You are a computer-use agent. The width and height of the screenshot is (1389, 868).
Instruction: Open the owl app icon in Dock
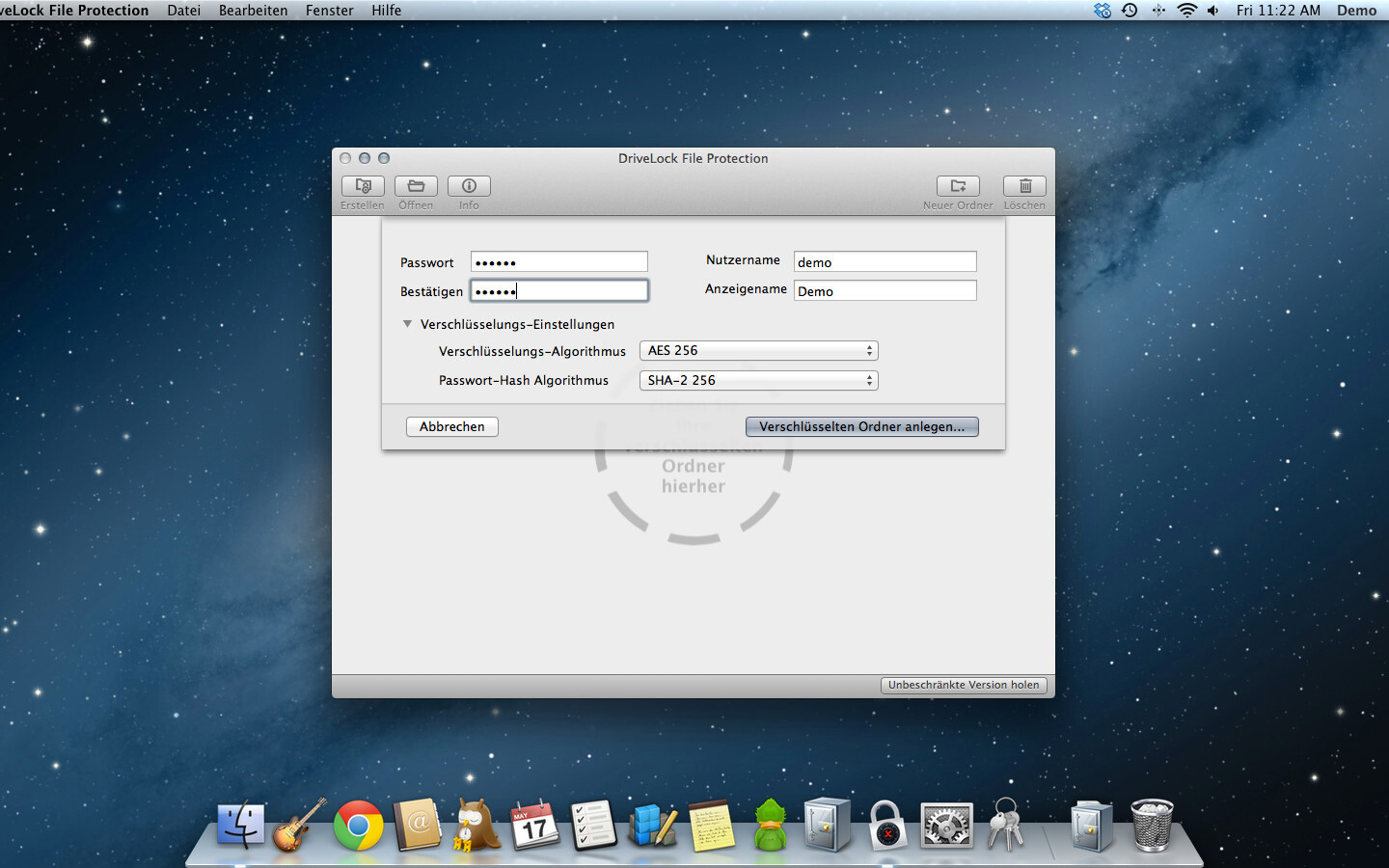[476, 826]
